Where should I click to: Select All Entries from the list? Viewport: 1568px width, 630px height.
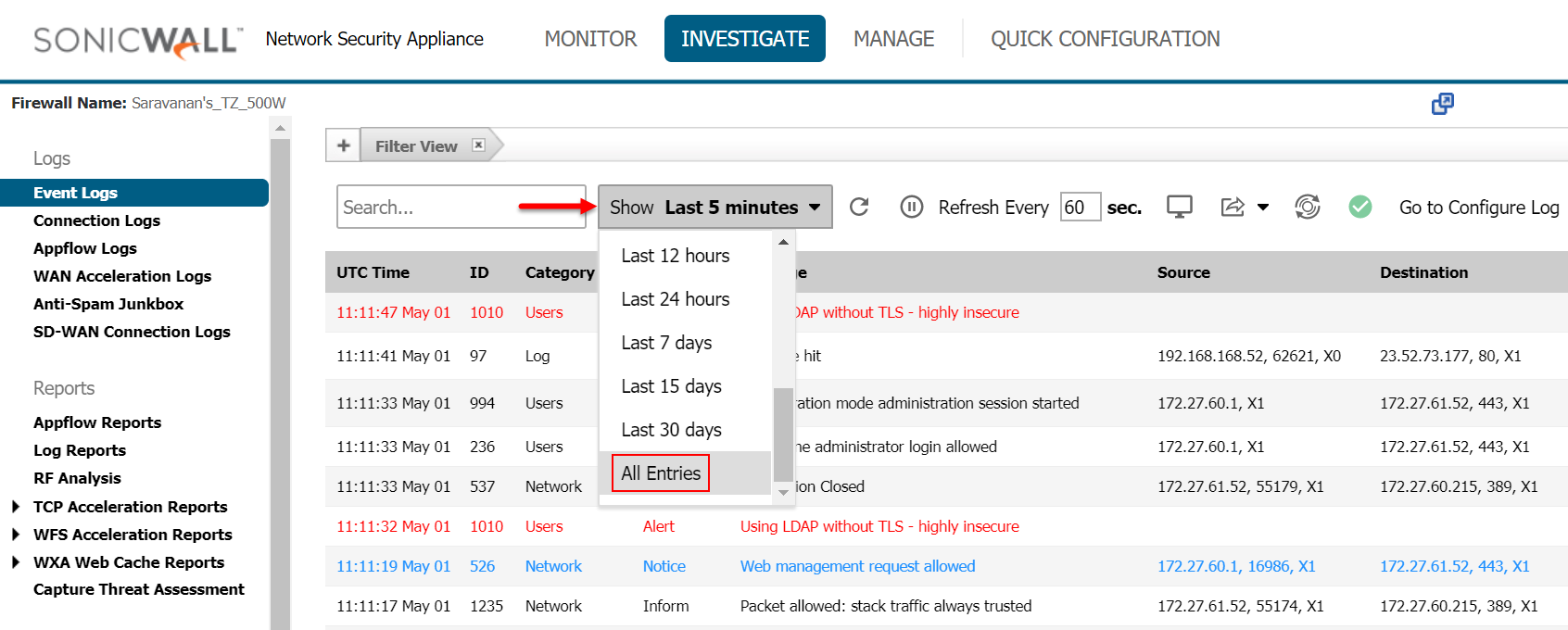click(661, 473)
